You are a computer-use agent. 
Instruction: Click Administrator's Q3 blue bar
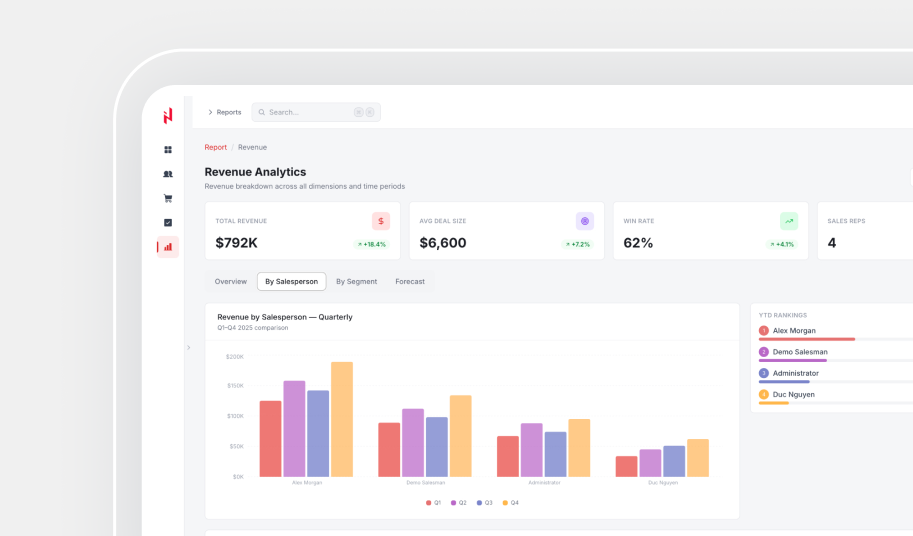[555, 455]
